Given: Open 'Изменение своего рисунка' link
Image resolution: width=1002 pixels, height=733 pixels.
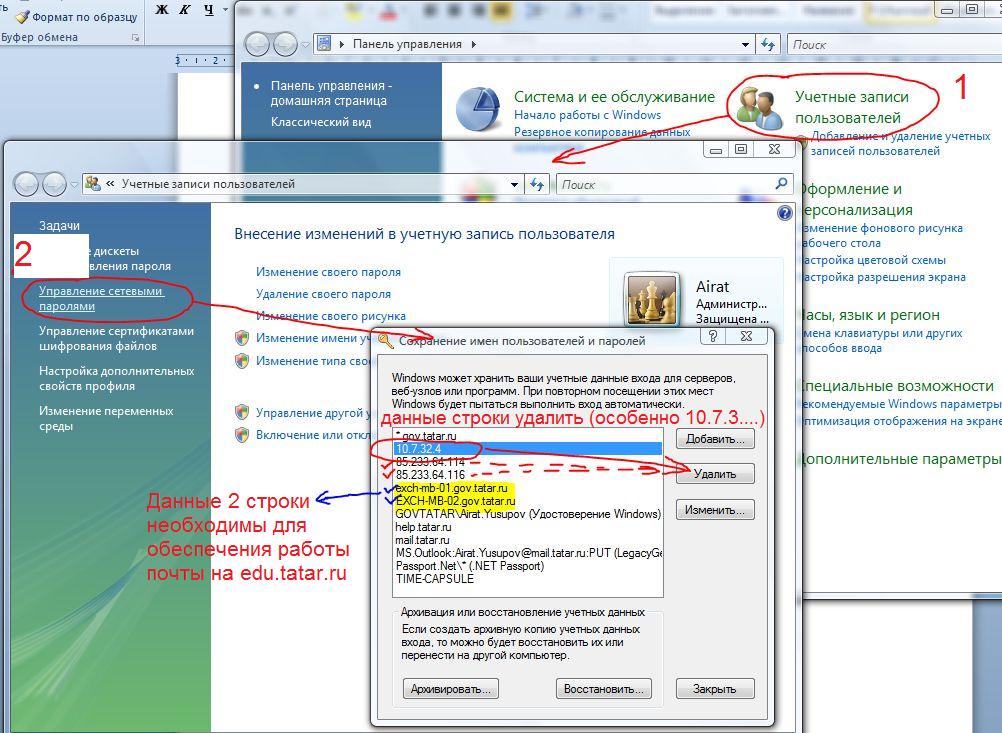Looking at the screenshot, I should pos(330,316).
